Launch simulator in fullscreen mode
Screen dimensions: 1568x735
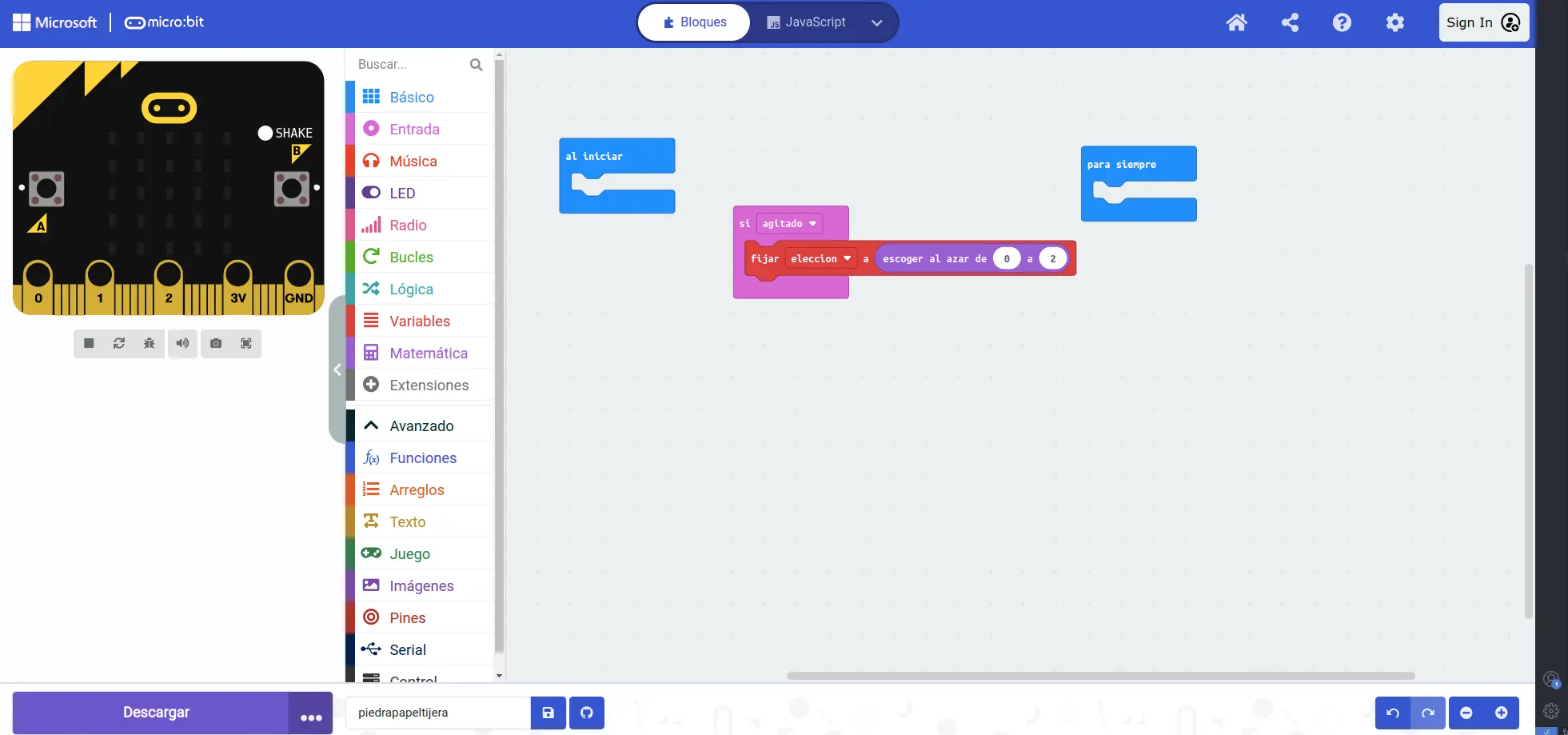pos(246,343)
